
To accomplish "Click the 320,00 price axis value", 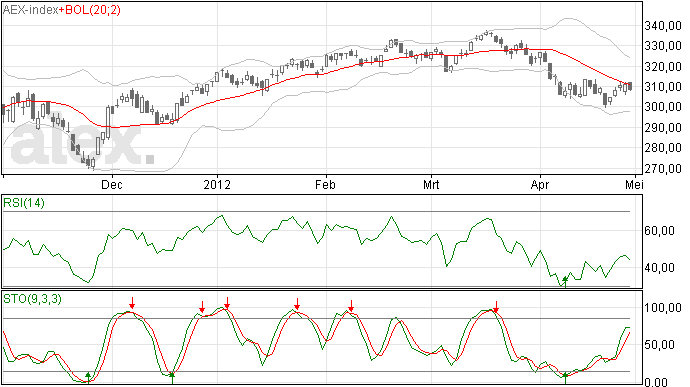I will pos(663,67).
